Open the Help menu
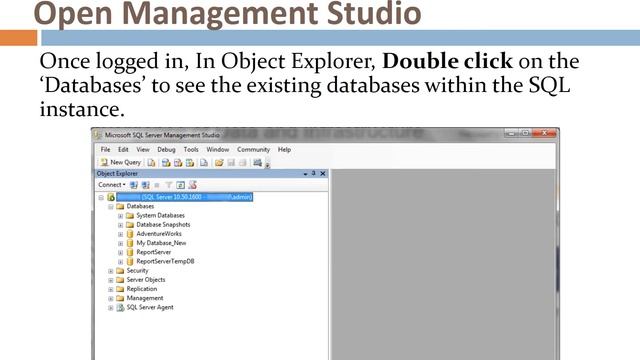The image size is (640, 360). [284, 149]
